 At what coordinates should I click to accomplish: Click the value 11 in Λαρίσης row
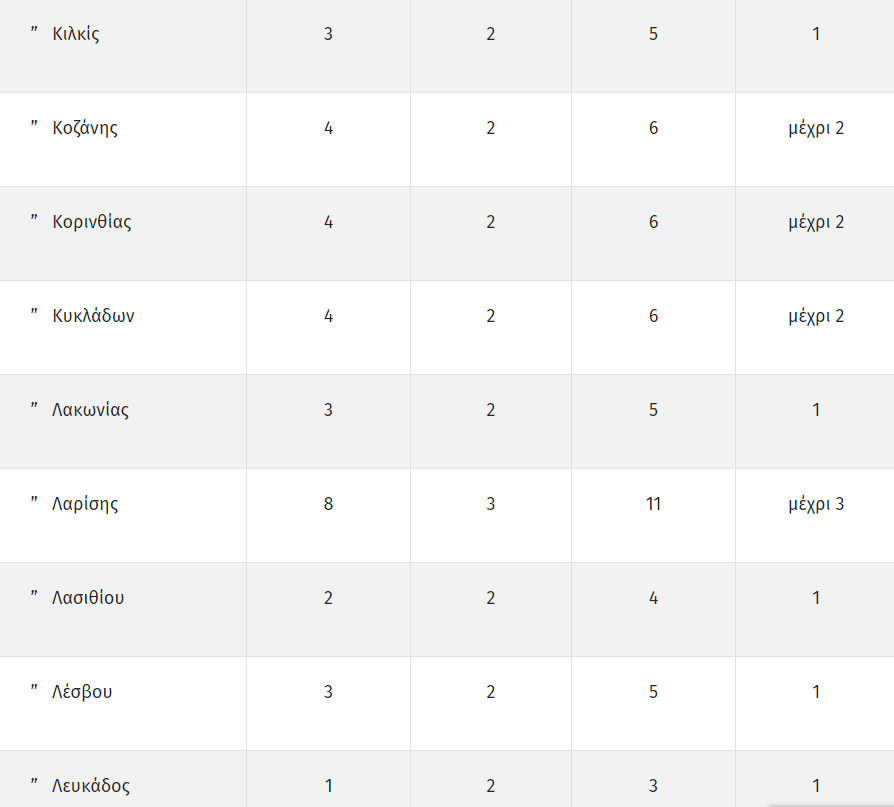tap(653, 504)
